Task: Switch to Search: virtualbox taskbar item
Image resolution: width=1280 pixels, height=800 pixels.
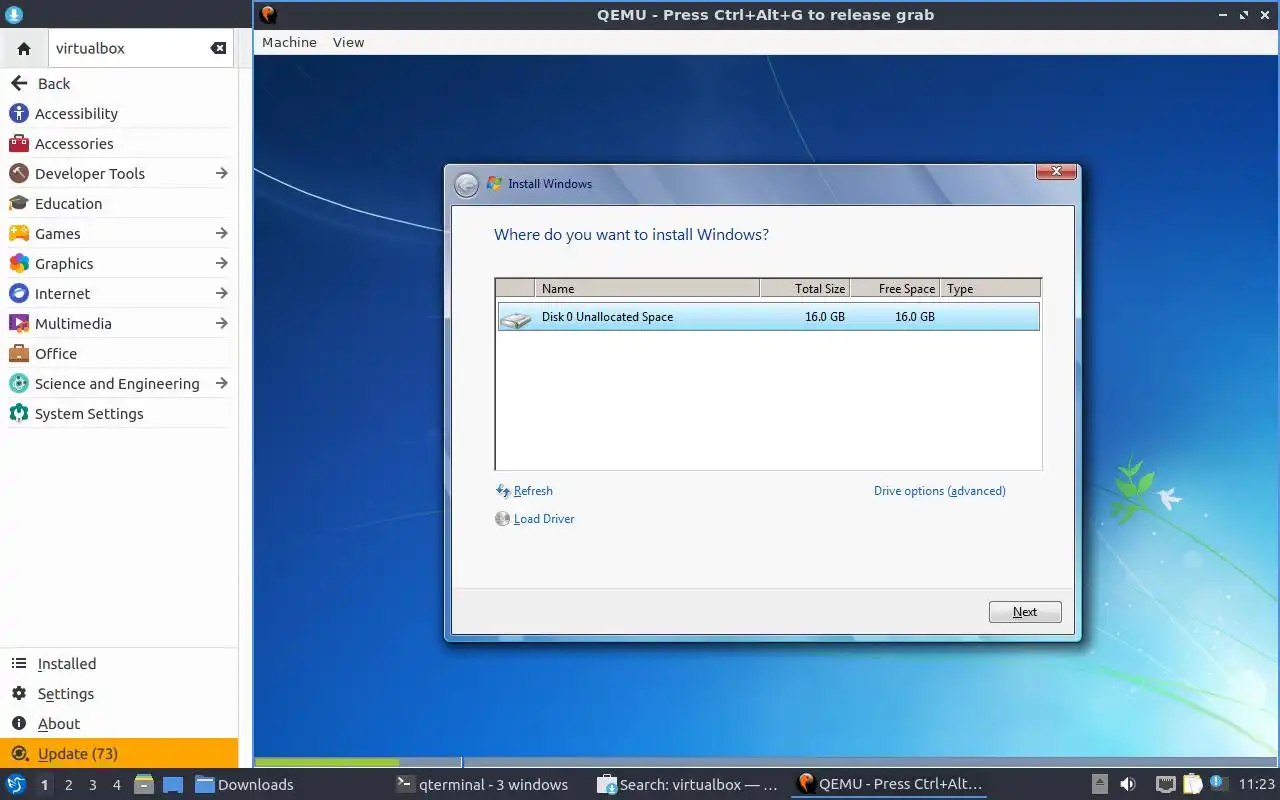Action: pyautogui.click(x=688, y=785)
